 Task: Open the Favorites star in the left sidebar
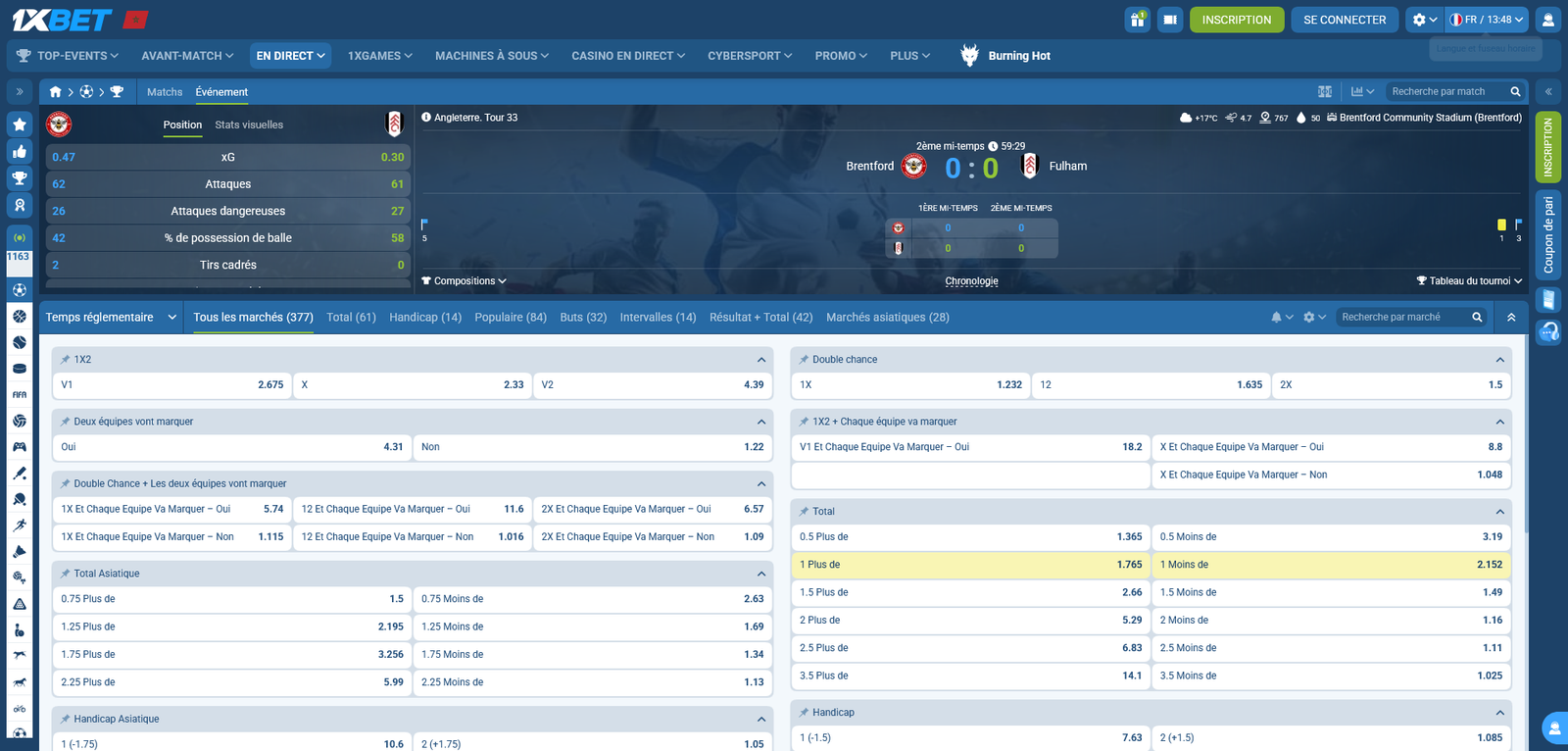pyautogui.click(x=20, y=125)
